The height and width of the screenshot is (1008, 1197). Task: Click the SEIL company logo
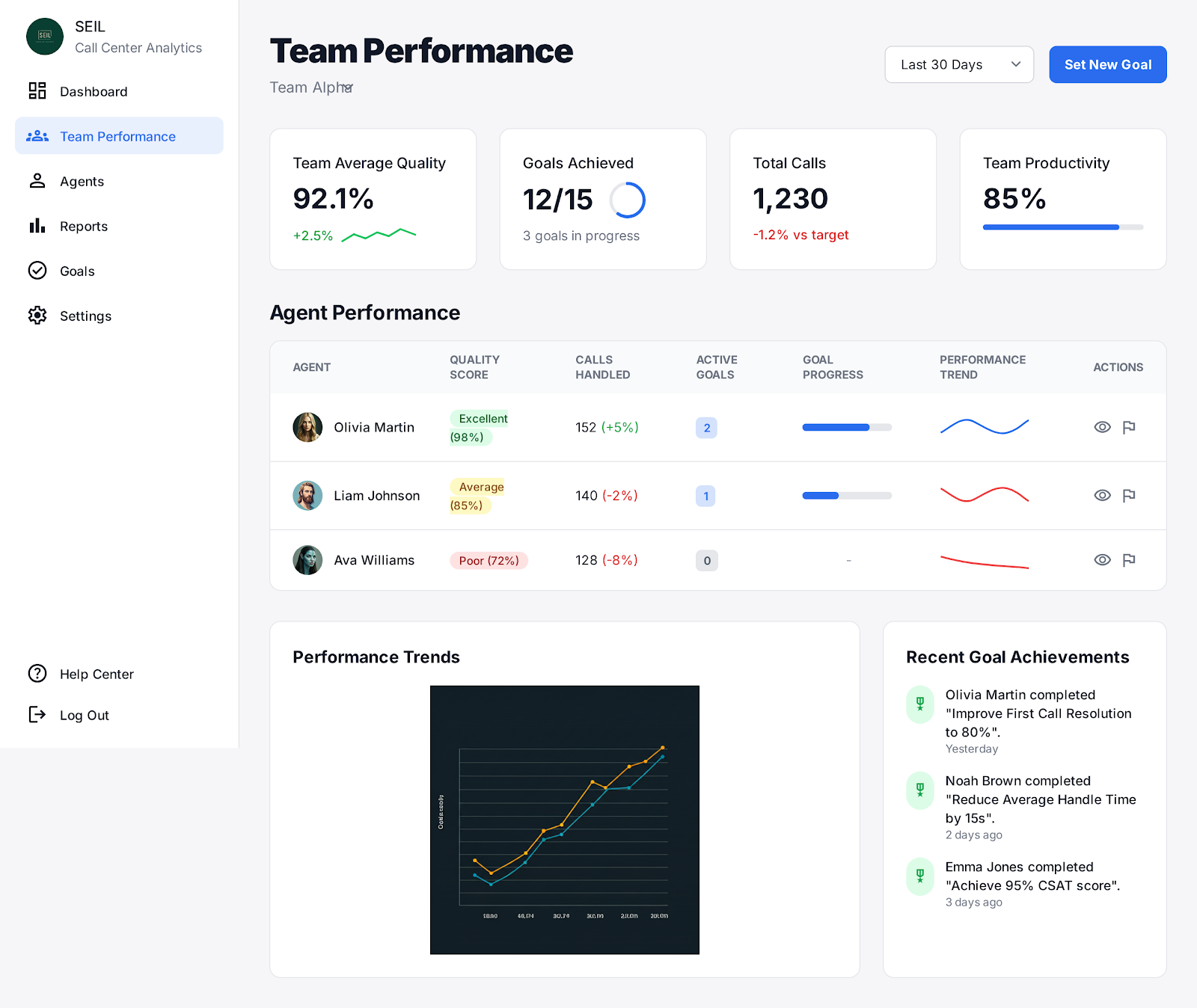45,36
